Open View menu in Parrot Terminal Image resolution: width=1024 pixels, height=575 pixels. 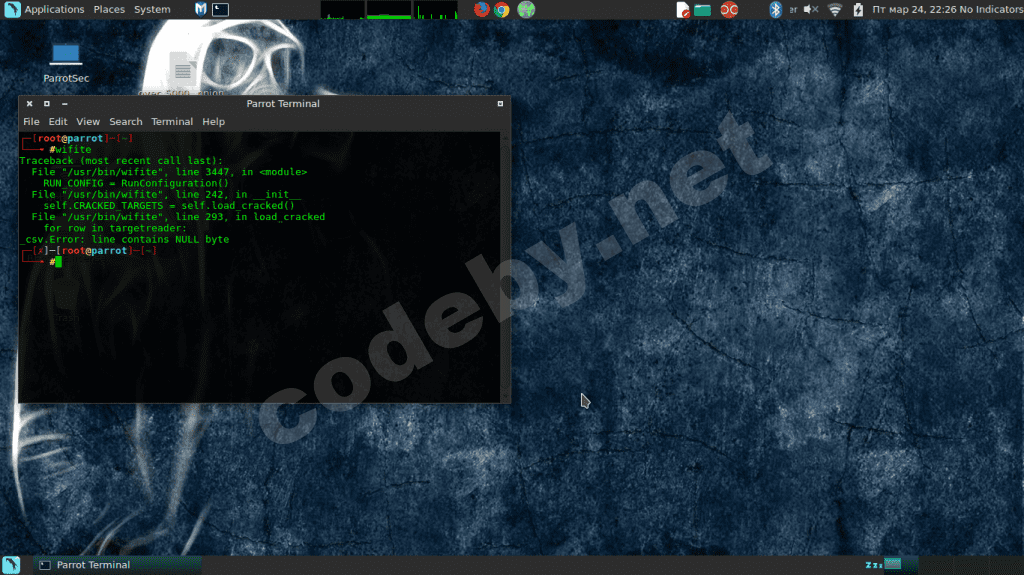click(x=88, y=122)
